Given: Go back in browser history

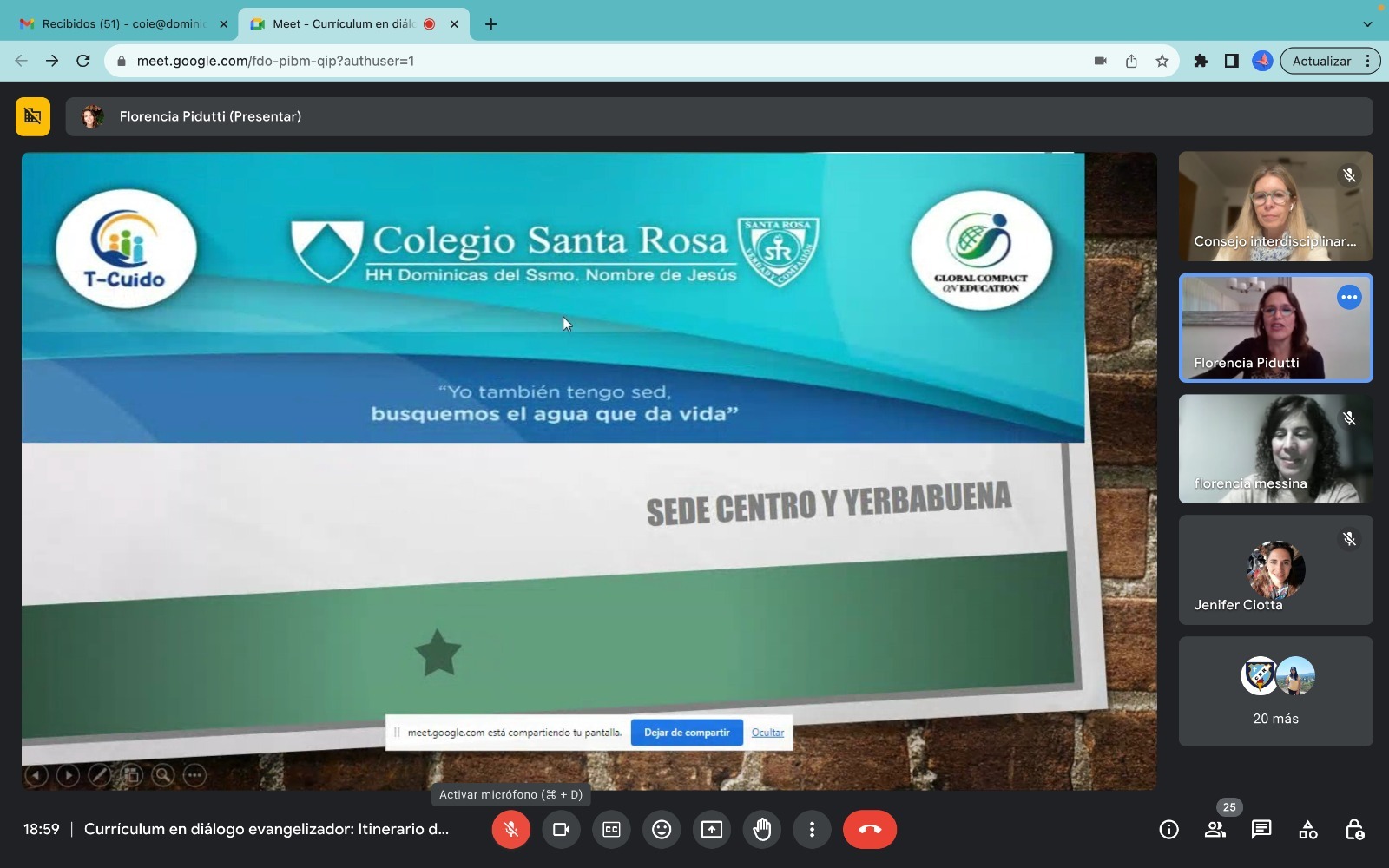Looking at the screenshot, I should [22, 61].
